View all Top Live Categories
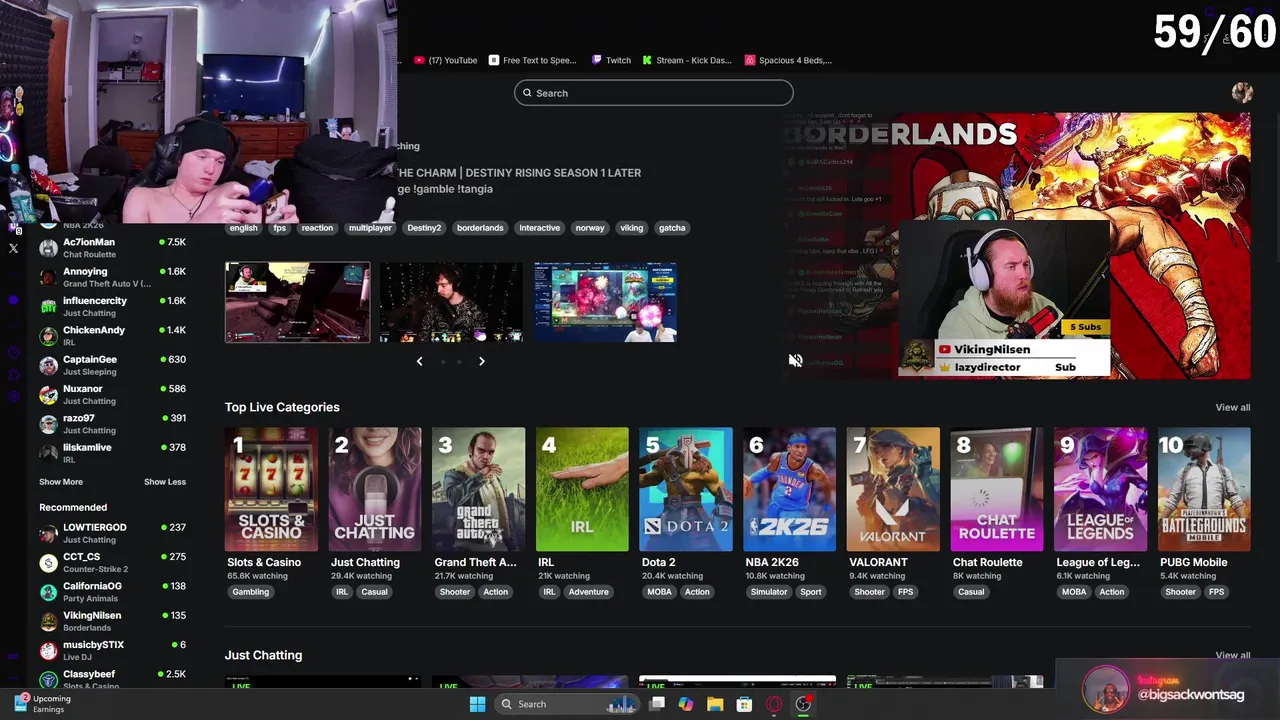Screen dimensions: 1280x720 (1232, 407)
